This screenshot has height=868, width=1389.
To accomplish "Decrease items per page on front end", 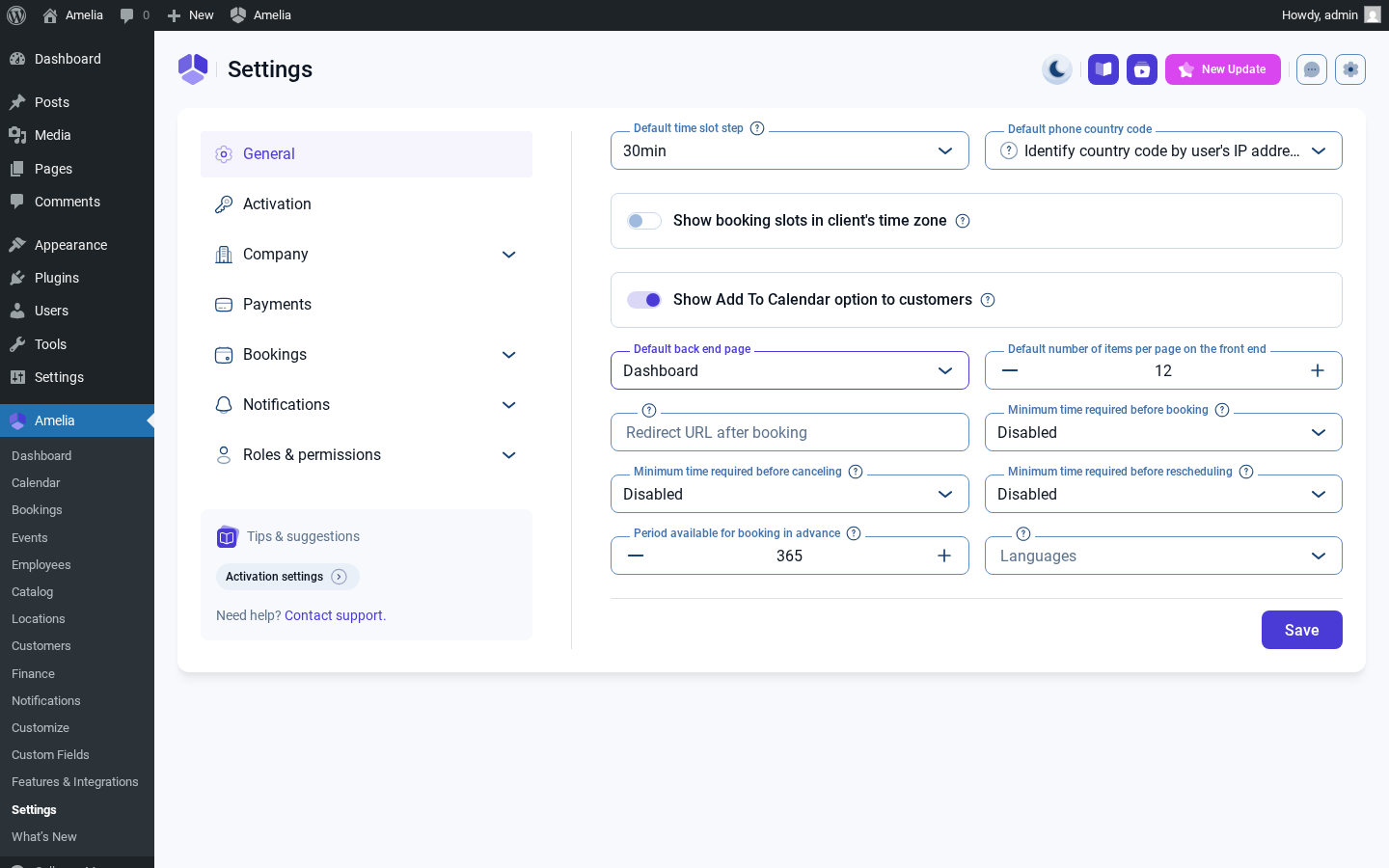I will click(1010, 370).
